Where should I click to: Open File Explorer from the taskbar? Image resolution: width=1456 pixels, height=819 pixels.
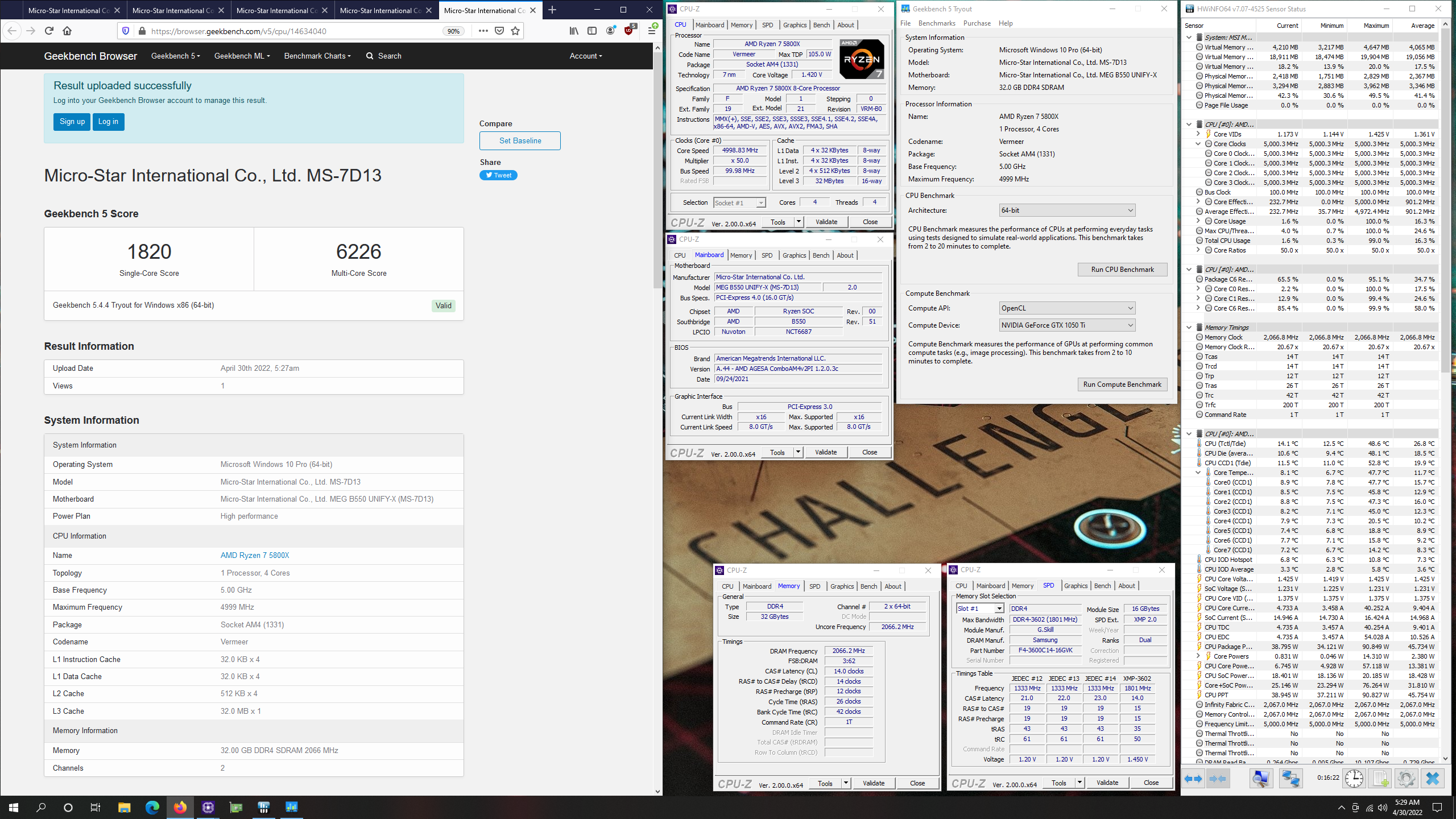click(124, 807)
